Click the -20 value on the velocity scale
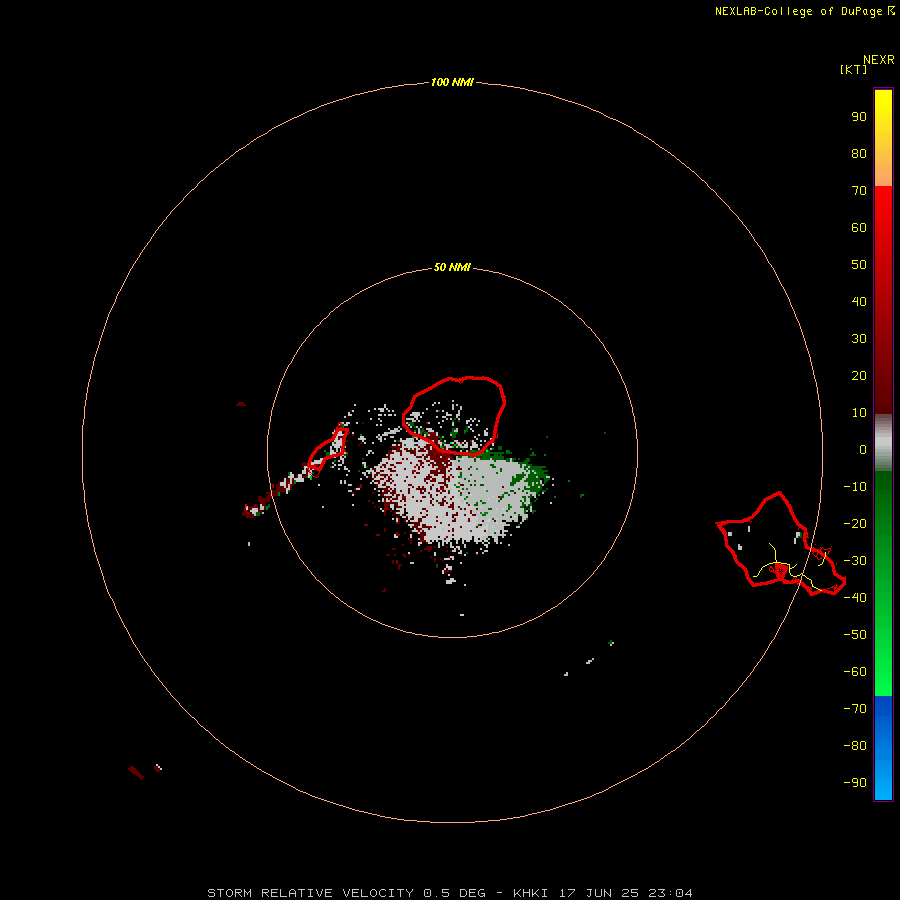900x900 pixels. point(855,523)
